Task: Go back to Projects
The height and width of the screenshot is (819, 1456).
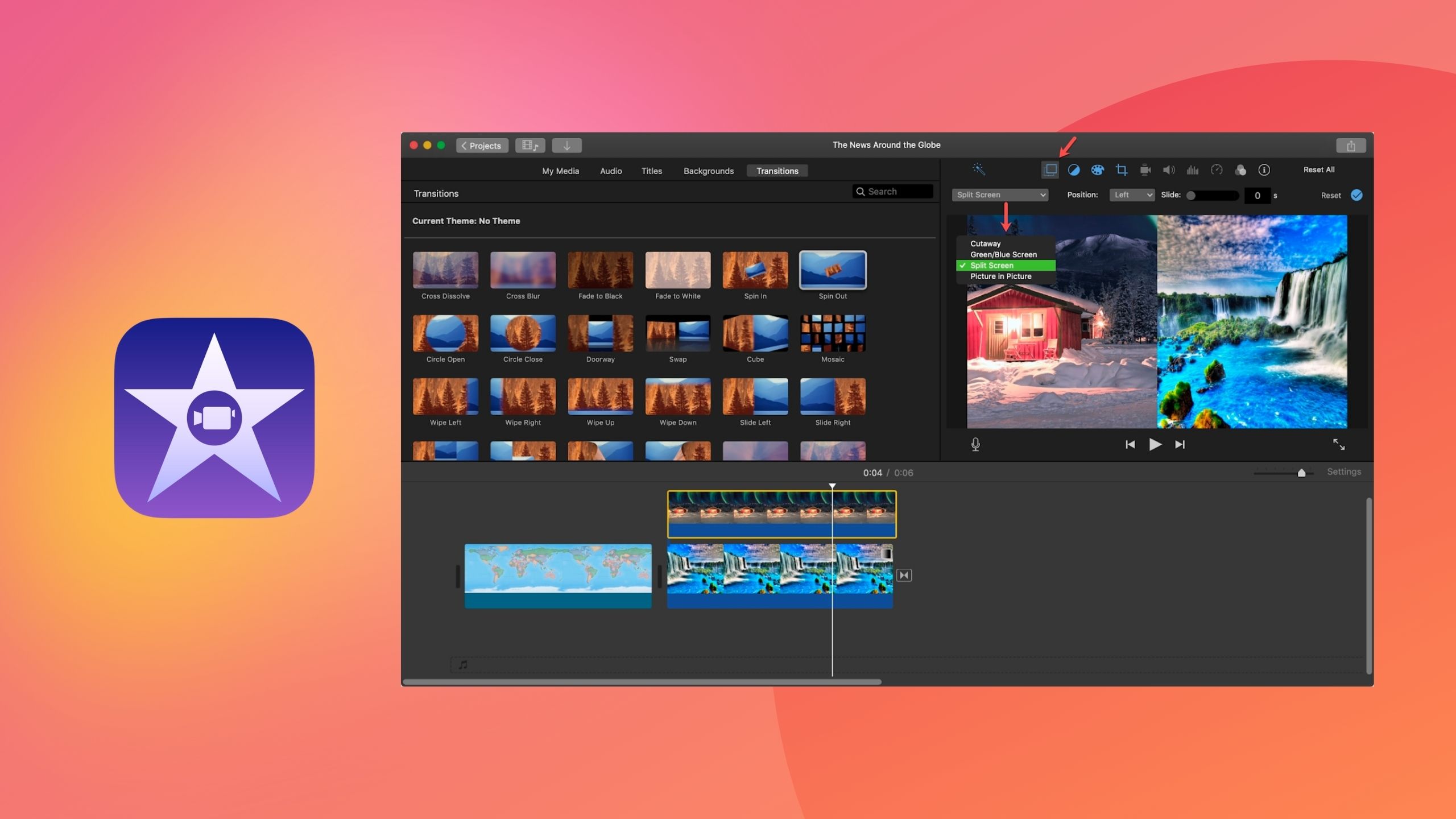Action: tap(482, 146)
